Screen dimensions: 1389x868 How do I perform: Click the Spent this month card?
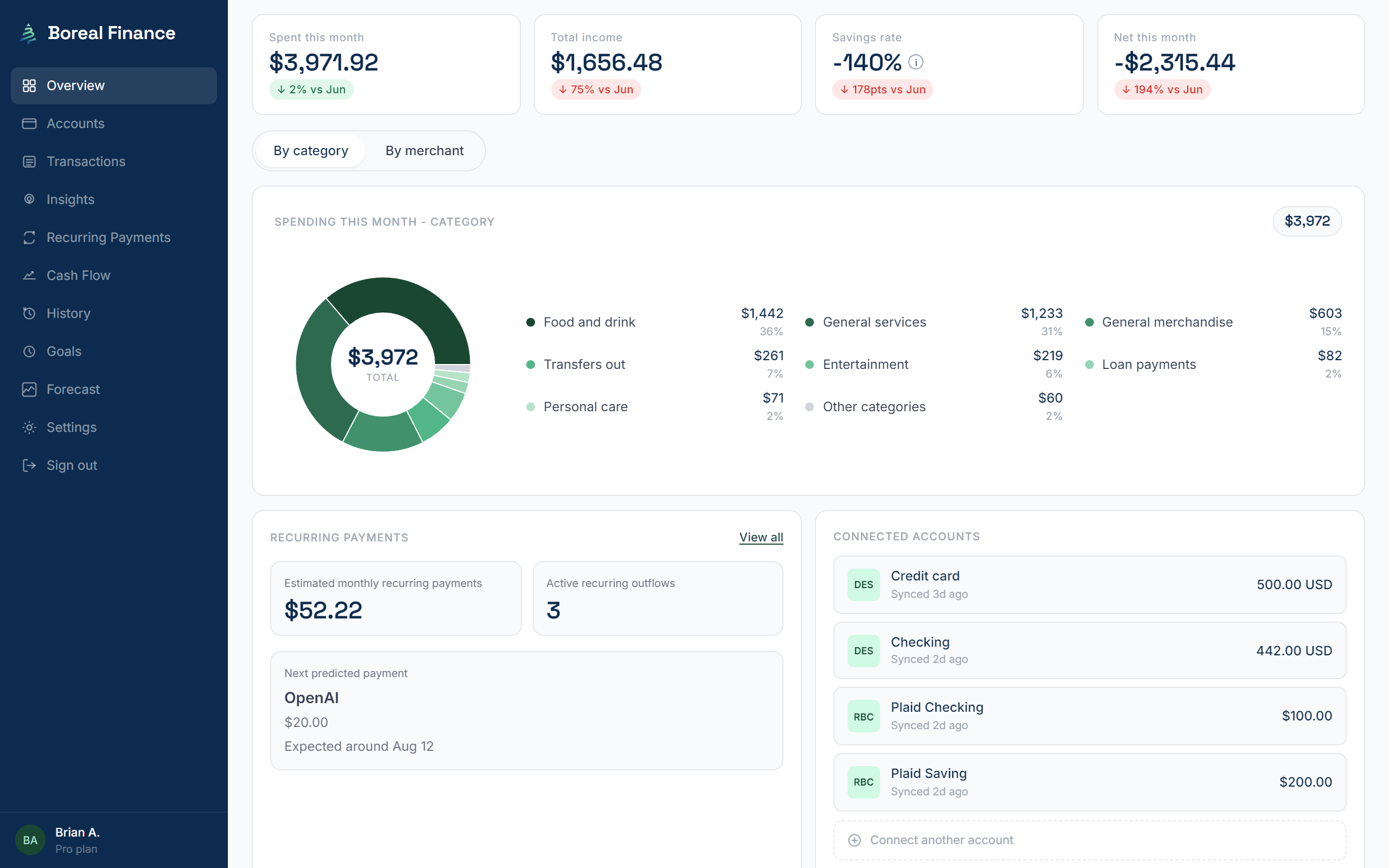[386, 65]
